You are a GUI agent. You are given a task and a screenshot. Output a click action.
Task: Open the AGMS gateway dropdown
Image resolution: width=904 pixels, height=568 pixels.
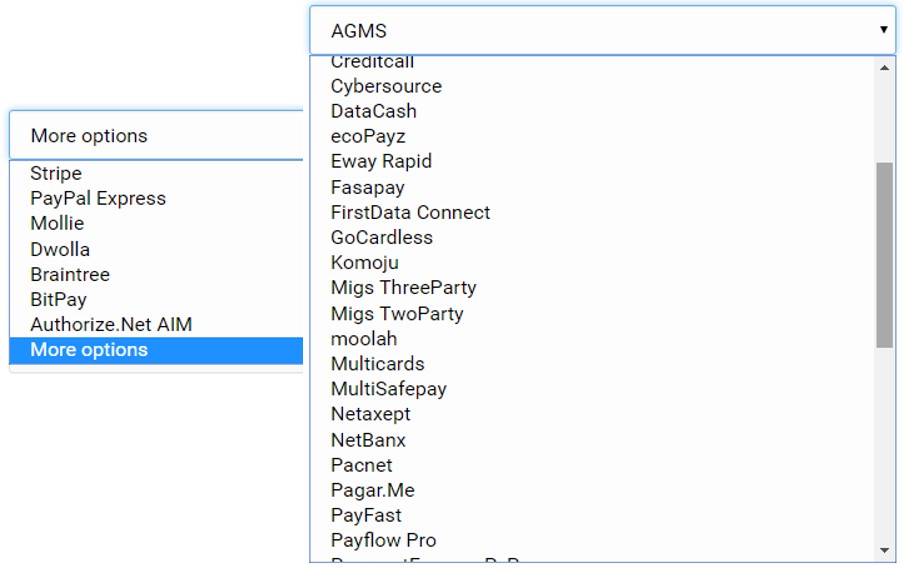coord(600,30)
